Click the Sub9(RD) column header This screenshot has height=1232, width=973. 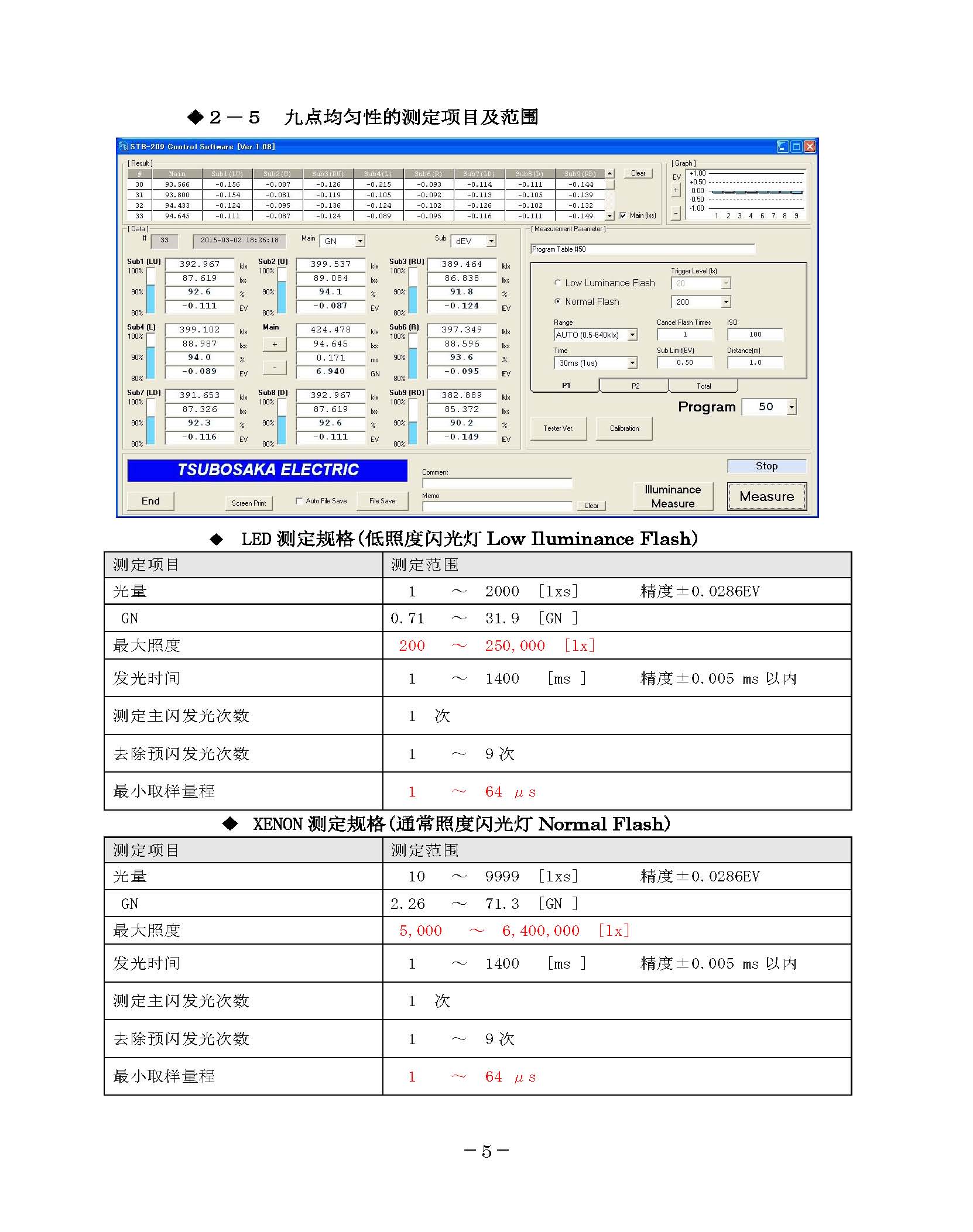click(580, 174)
